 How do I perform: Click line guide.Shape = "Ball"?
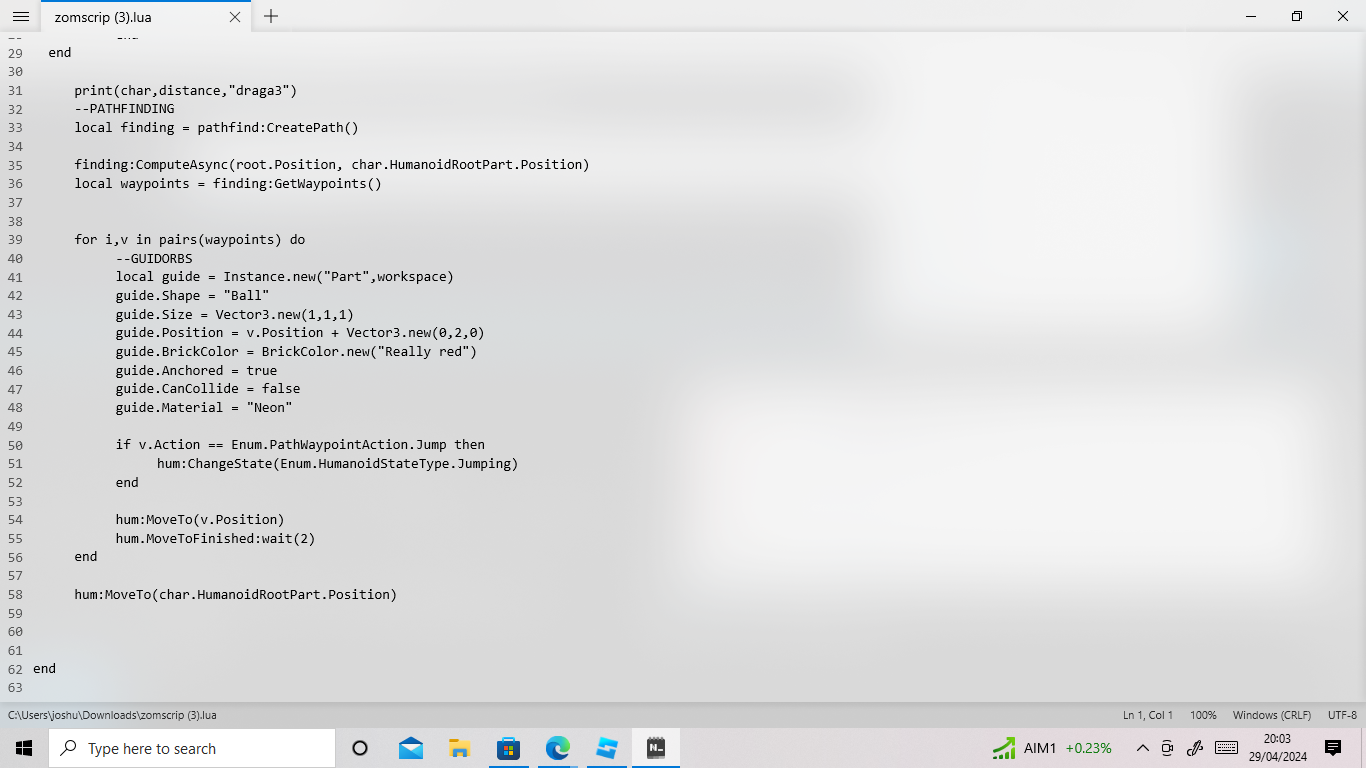point(192,295)
